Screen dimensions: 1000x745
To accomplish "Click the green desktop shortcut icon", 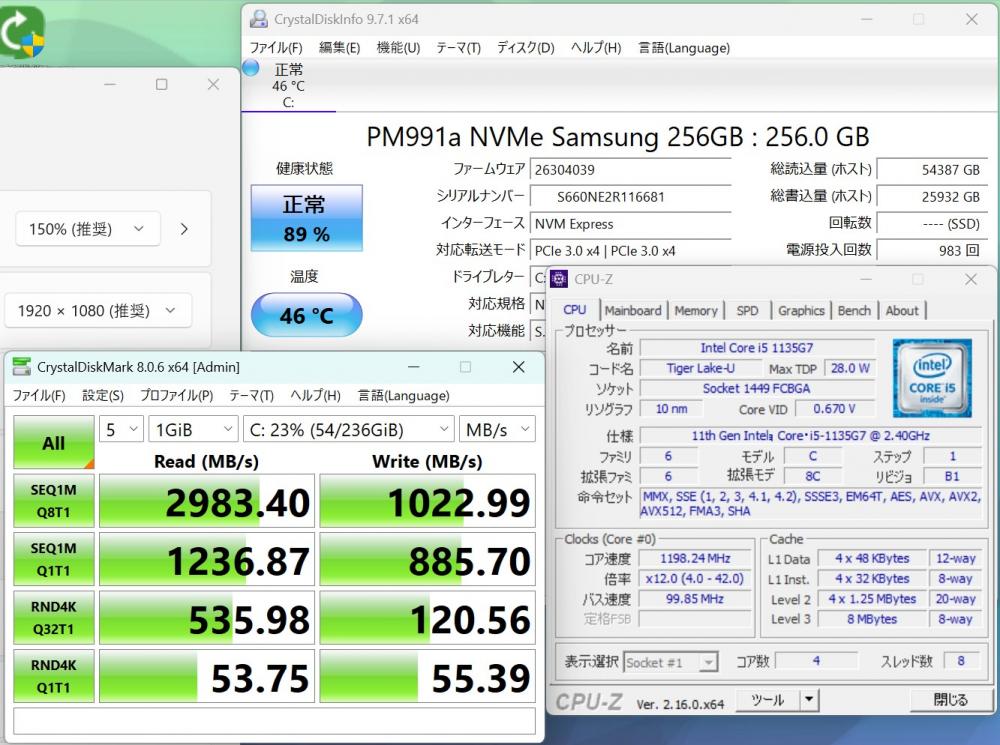I will (22, 32).
